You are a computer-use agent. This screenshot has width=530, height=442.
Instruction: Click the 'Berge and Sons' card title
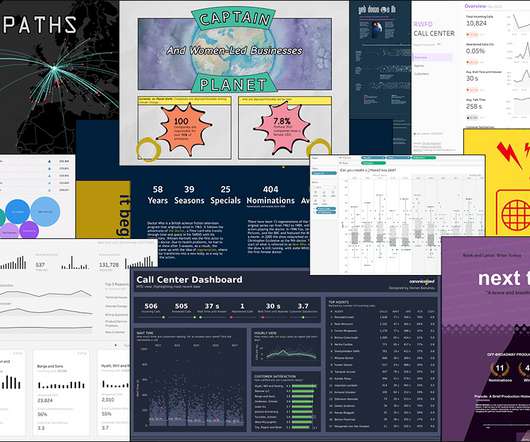pyautogui.click(x=50, y=366)
